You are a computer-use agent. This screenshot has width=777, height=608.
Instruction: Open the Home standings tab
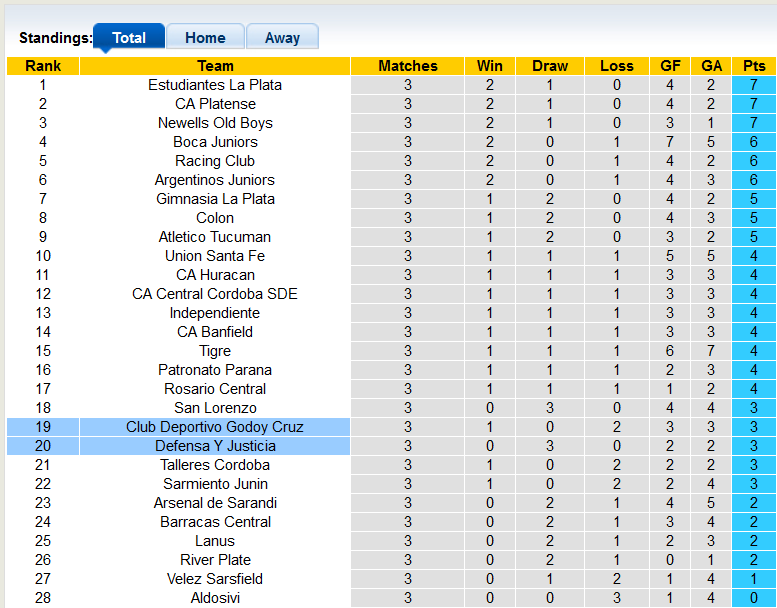coord(205,38)
